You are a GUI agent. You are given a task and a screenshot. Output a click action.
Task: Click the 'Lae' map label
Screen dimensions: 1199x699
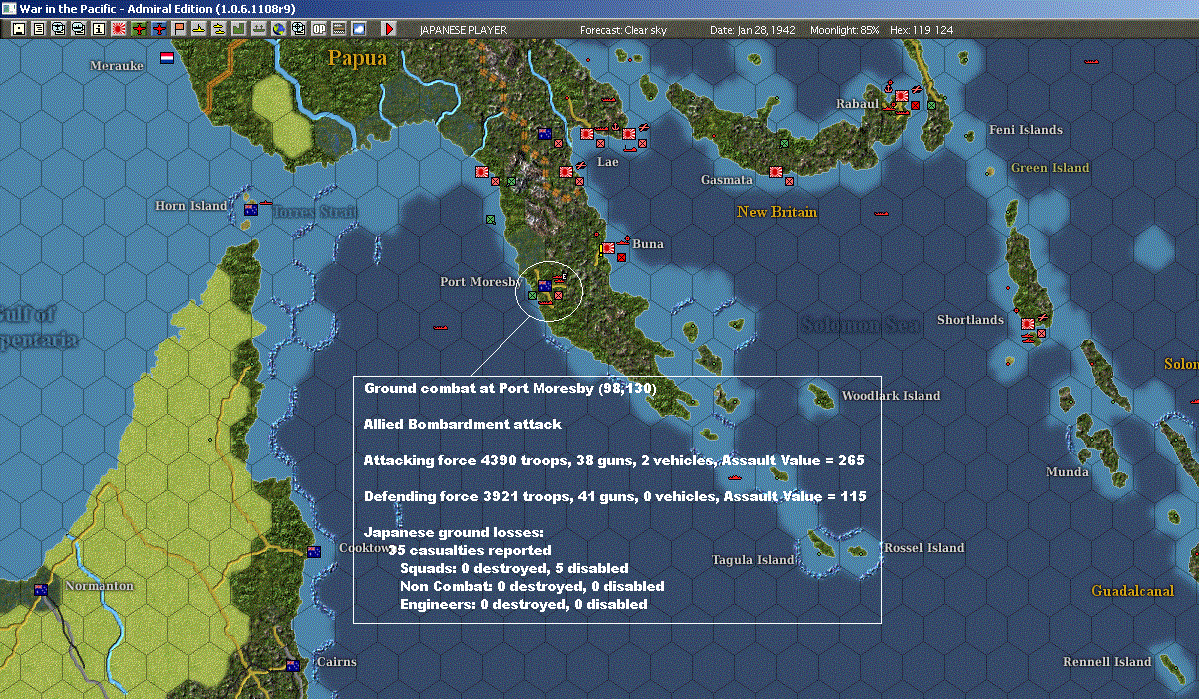point(608,162)
